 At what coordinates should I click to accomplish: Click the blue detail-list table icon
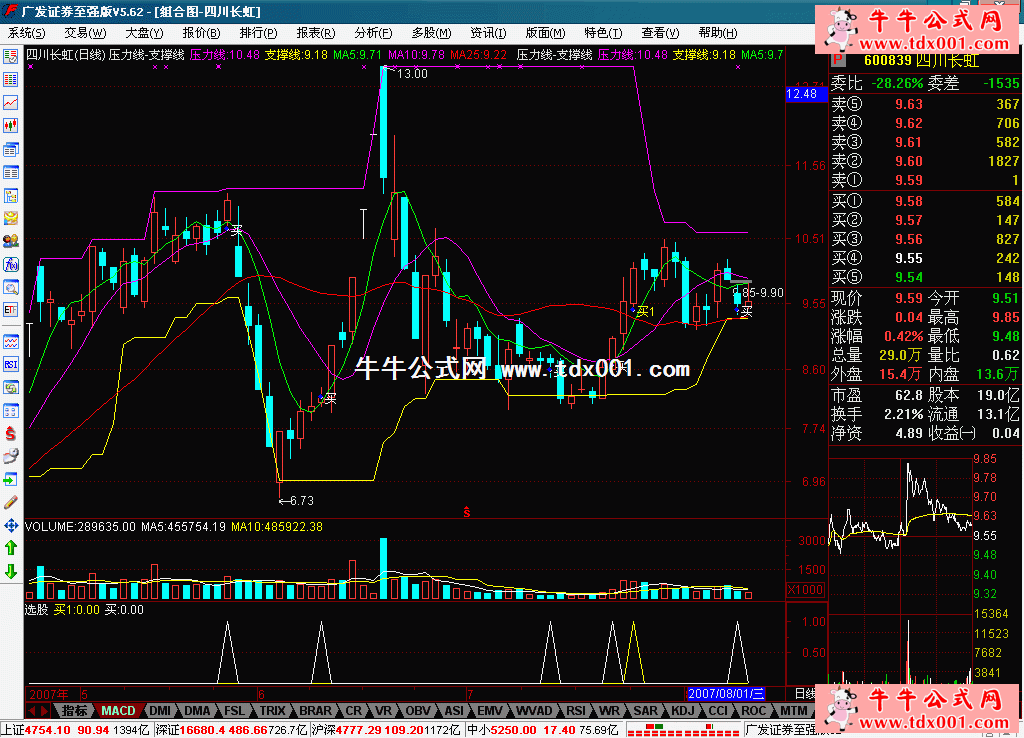point(10,172)
